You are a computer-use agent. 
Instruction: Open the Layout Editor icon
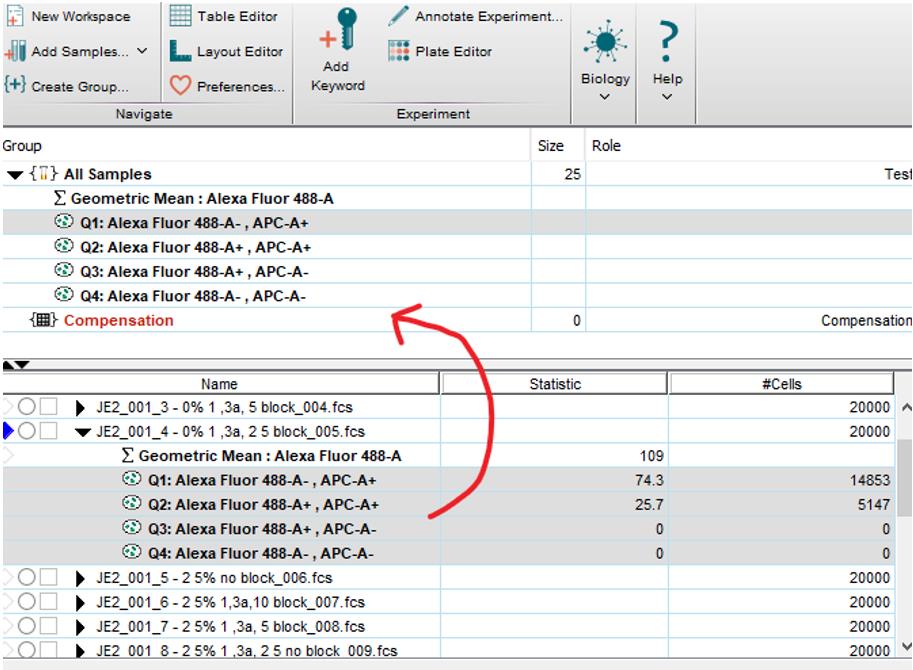click(x=180, y=51)
